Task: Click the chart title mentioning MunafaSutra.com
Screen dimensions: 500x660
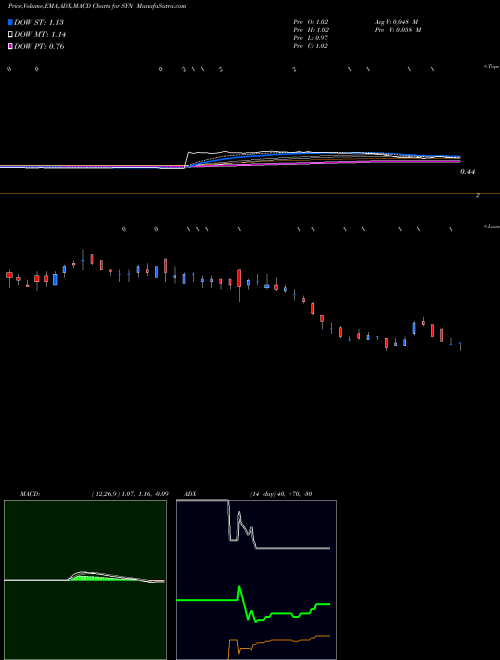Action: coord(97,6)
